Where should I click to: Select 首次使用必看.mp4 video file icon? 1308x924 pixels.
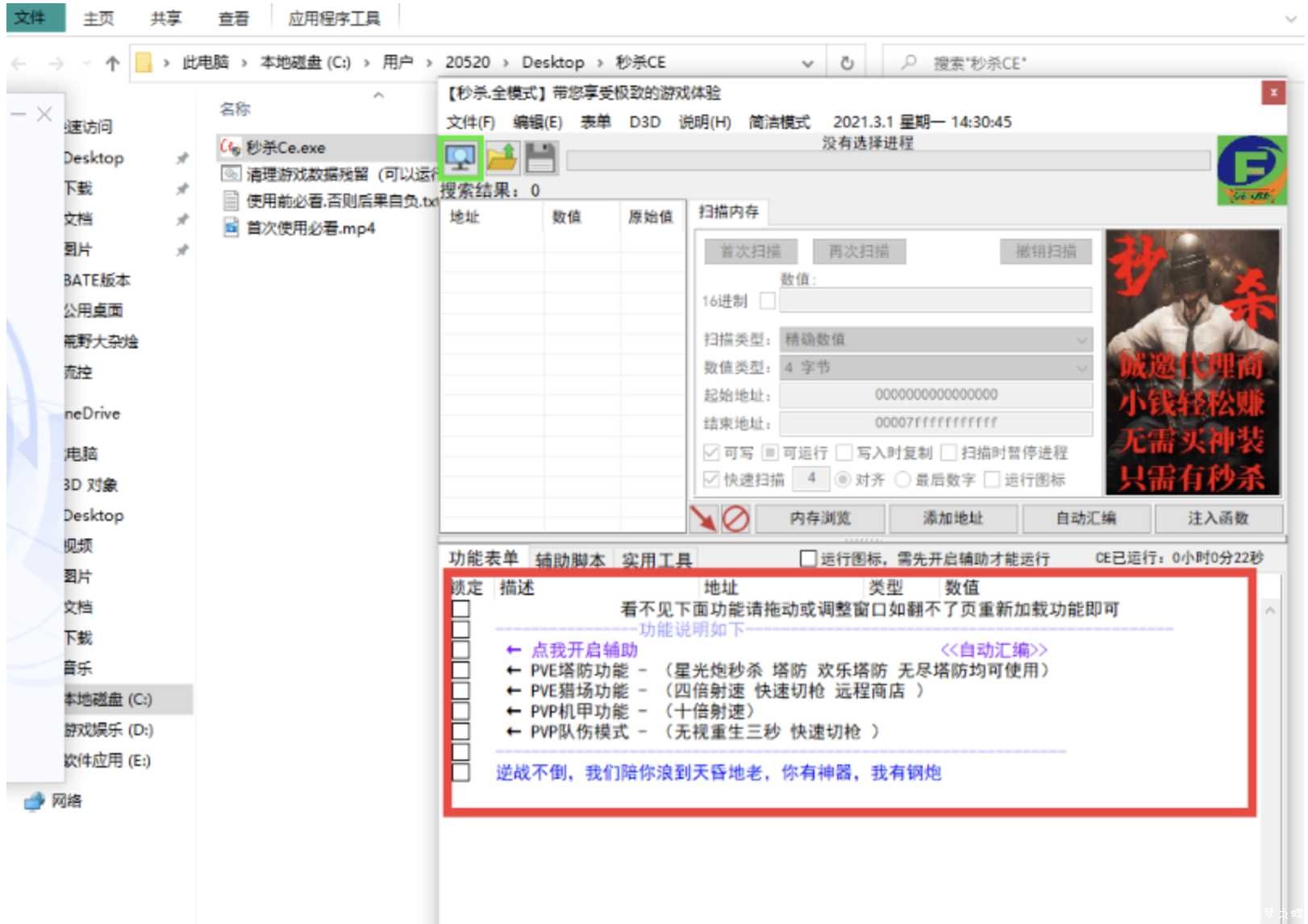[231, 228]
